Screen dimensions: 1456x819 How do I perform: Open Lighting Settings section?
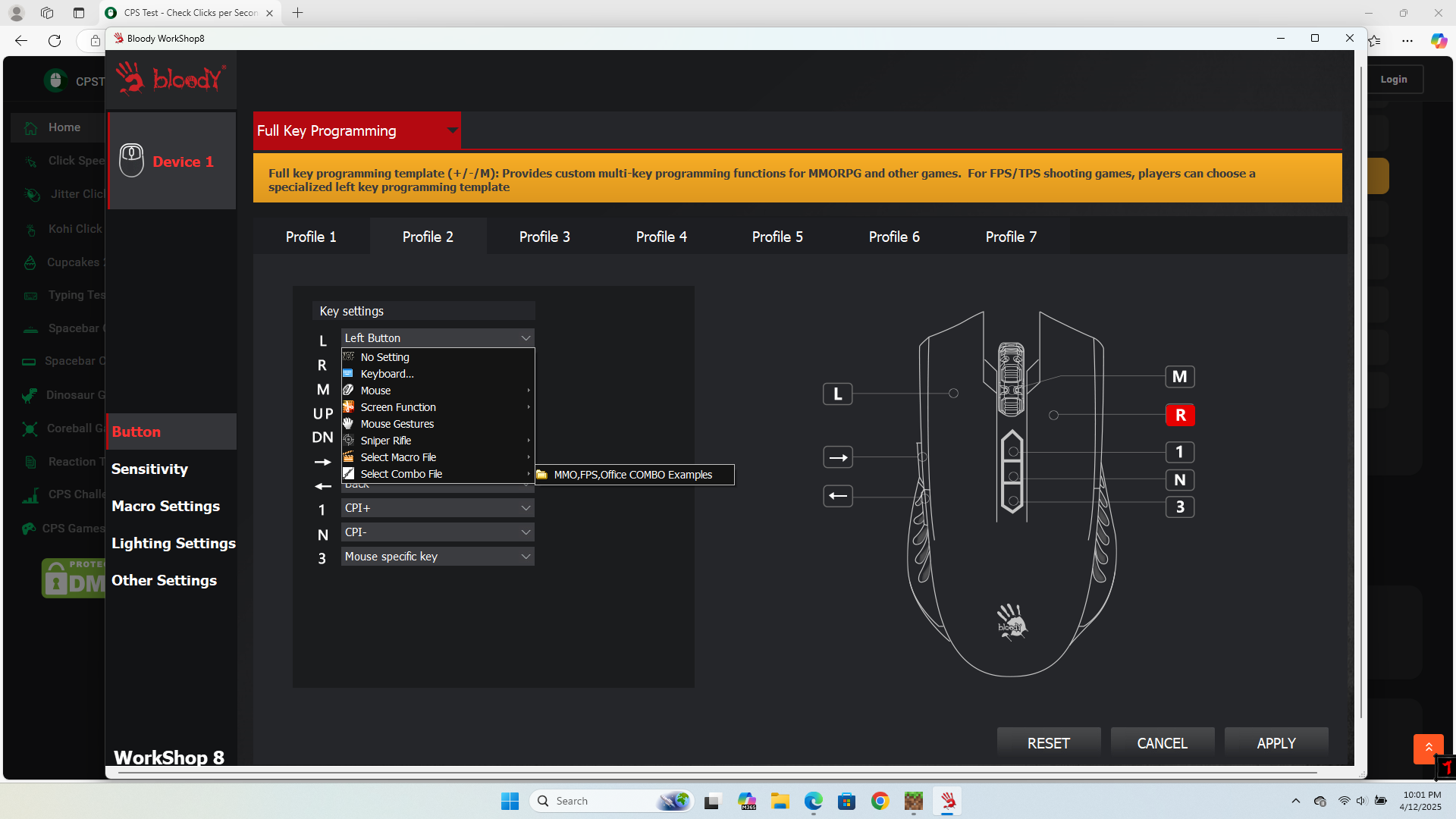[173, 543]
